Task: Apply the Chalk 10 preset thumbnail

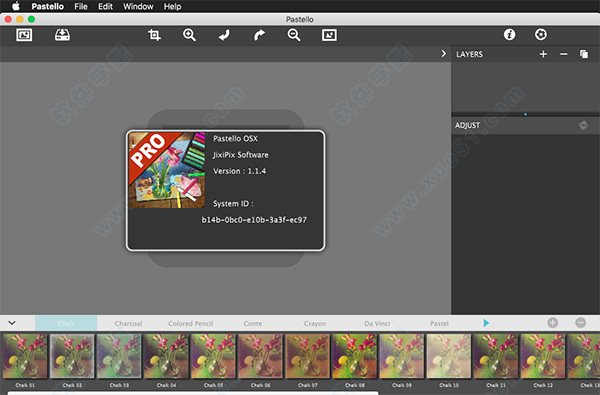Action: pos(448,356)
